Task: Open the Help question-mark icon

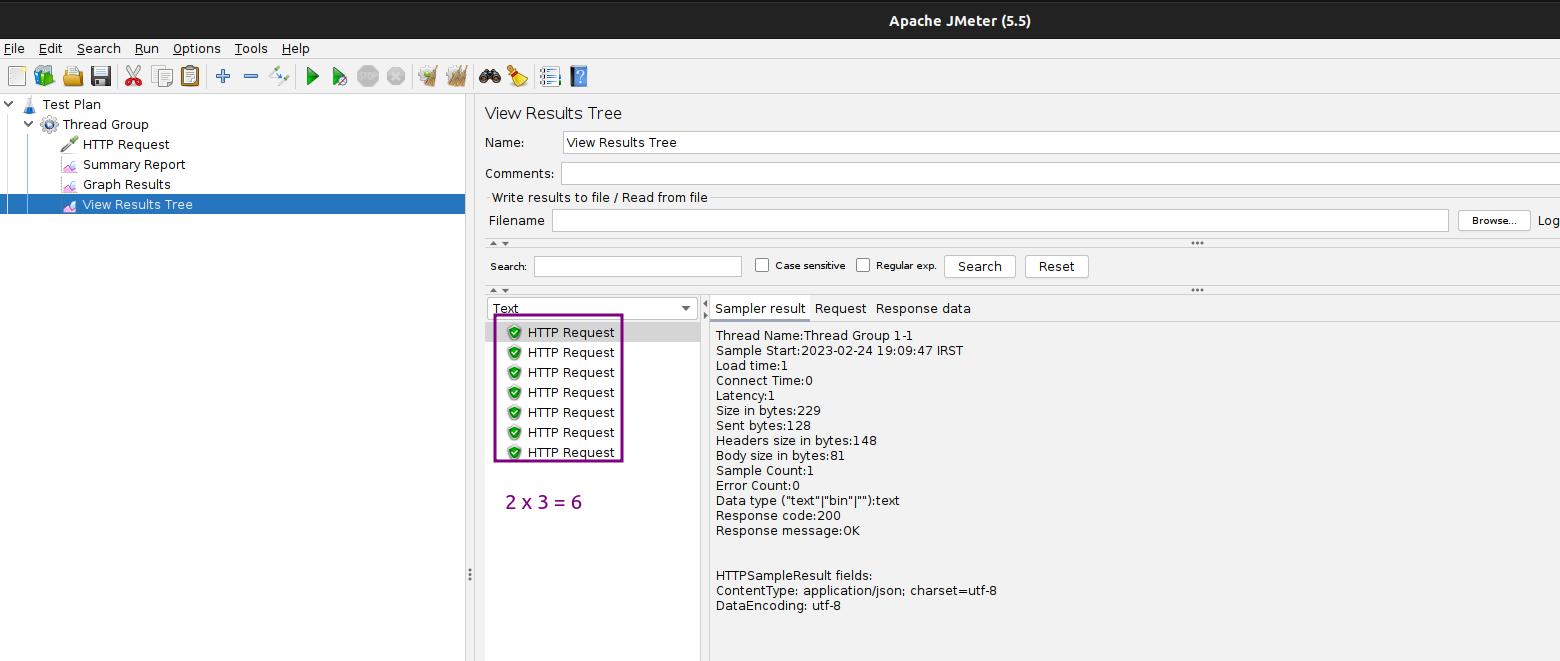Action: pyautogui.click(x=578, y=76)
